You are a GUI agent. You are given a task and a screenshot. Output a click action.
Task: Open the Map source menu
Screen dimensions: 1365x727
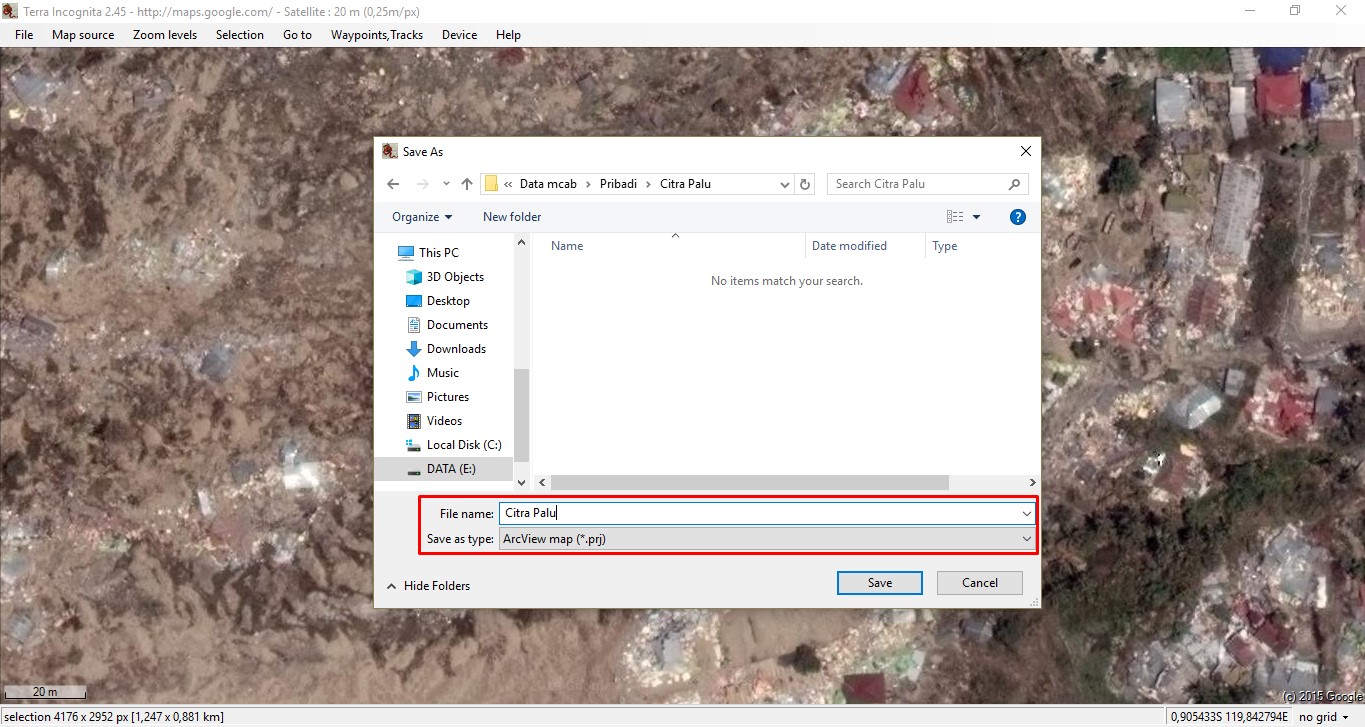click(83, 35)
